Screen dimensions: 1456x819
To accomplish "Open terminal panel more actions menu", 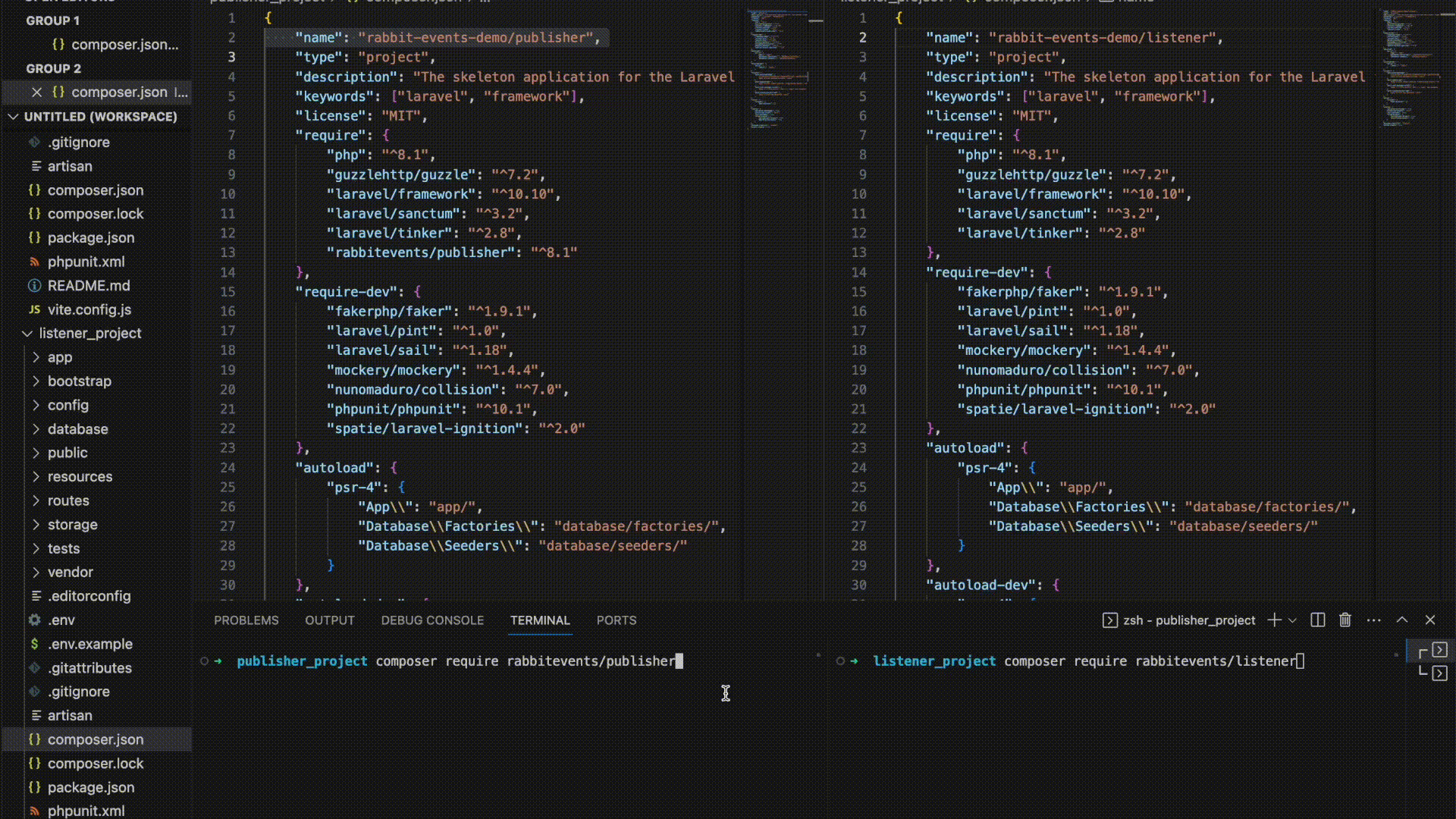I will (x=1373, y=620).
